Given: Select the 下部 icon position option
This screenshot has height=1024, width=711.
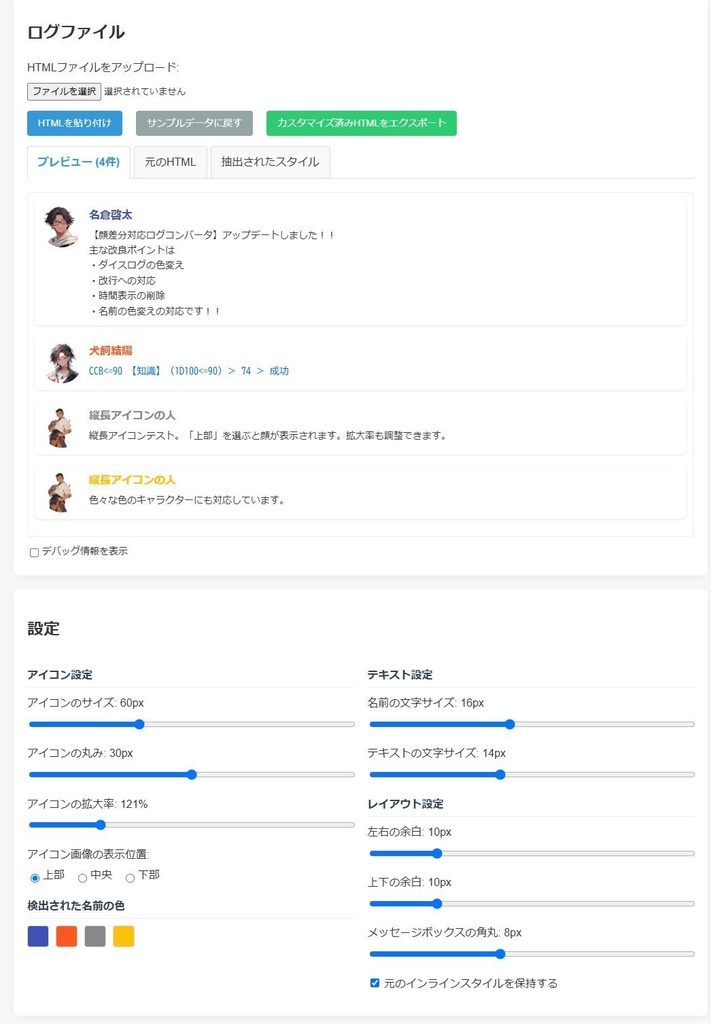Looking at the screenshot, I should [128, 878].
